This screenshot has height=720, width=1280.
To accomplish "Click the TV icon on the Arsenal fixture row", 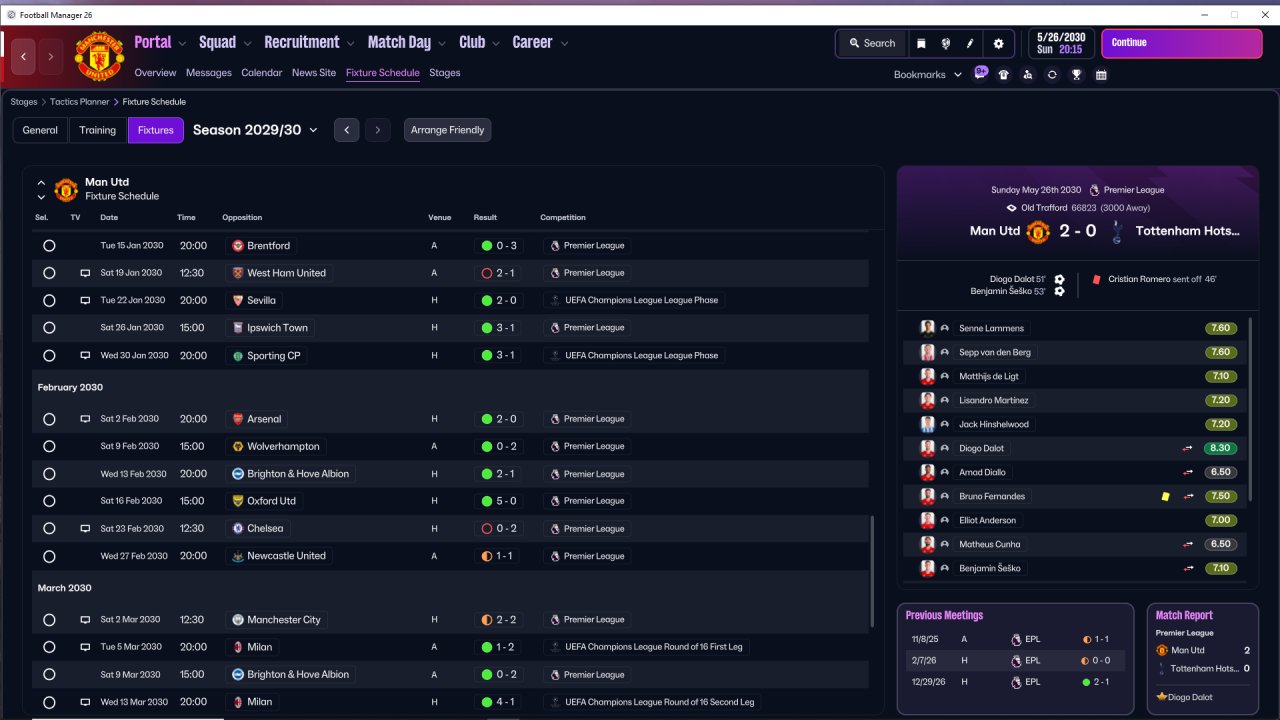I will [x=85, y=419].
